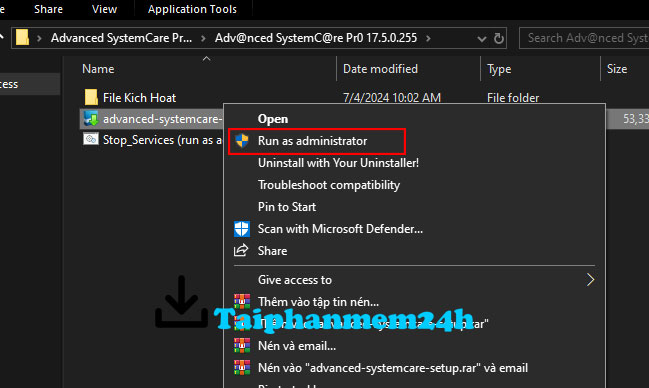Choose Share in context menu
Viewport: 649px width, 388px height.
tap(272, 251)
